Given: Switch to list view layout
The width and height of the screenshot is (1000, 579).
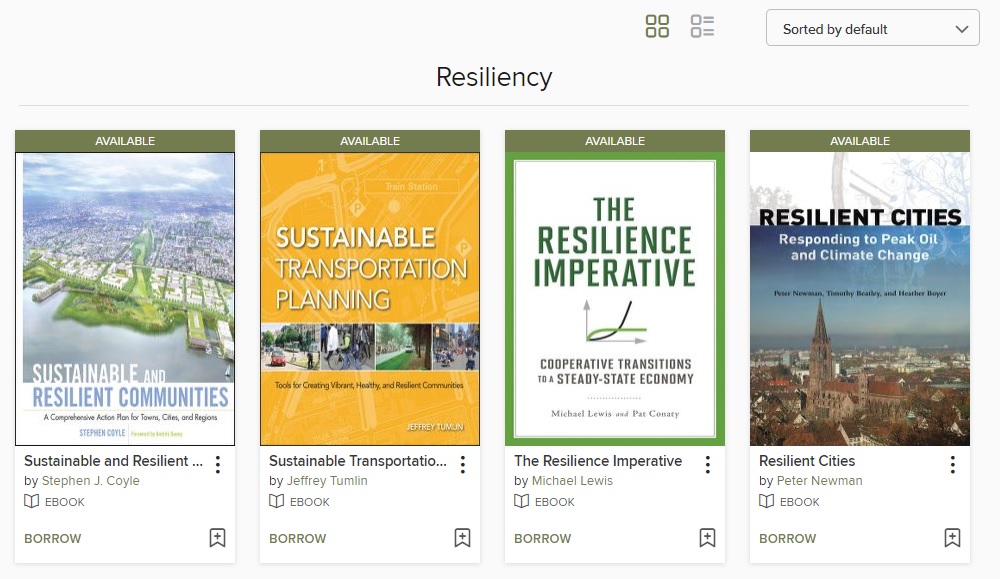Looking at the screenshot, I should tap(702, 27).
